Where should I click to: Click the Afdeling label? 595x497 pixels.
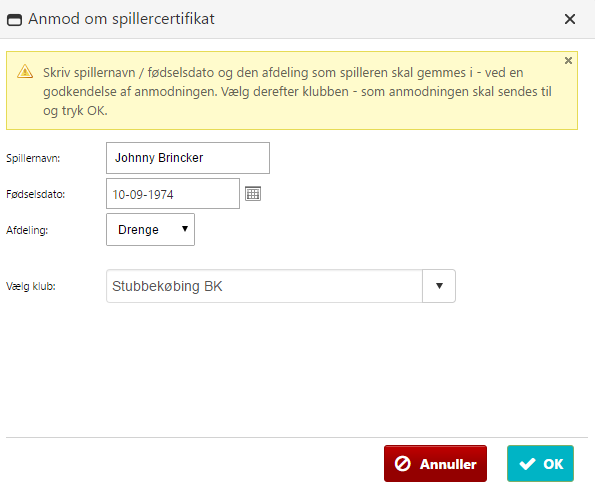coord(27,230)
